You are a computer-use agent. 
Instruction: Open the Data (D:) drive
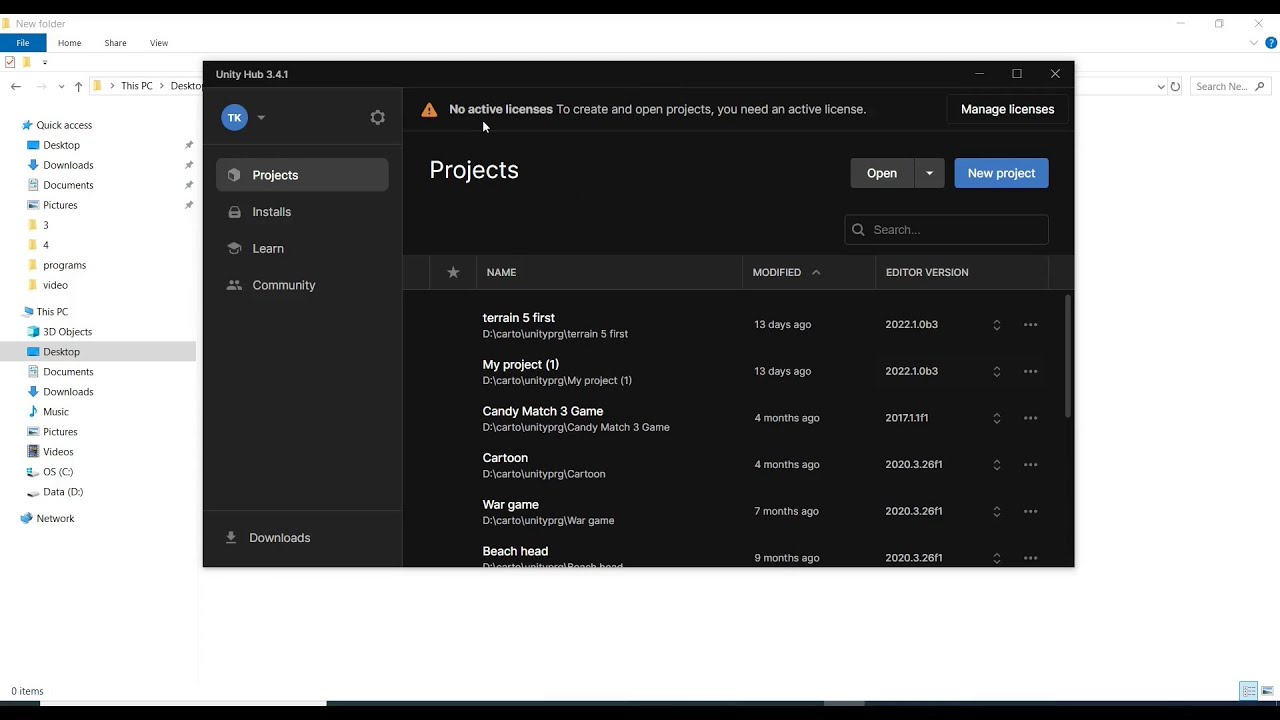click(62, 492)
